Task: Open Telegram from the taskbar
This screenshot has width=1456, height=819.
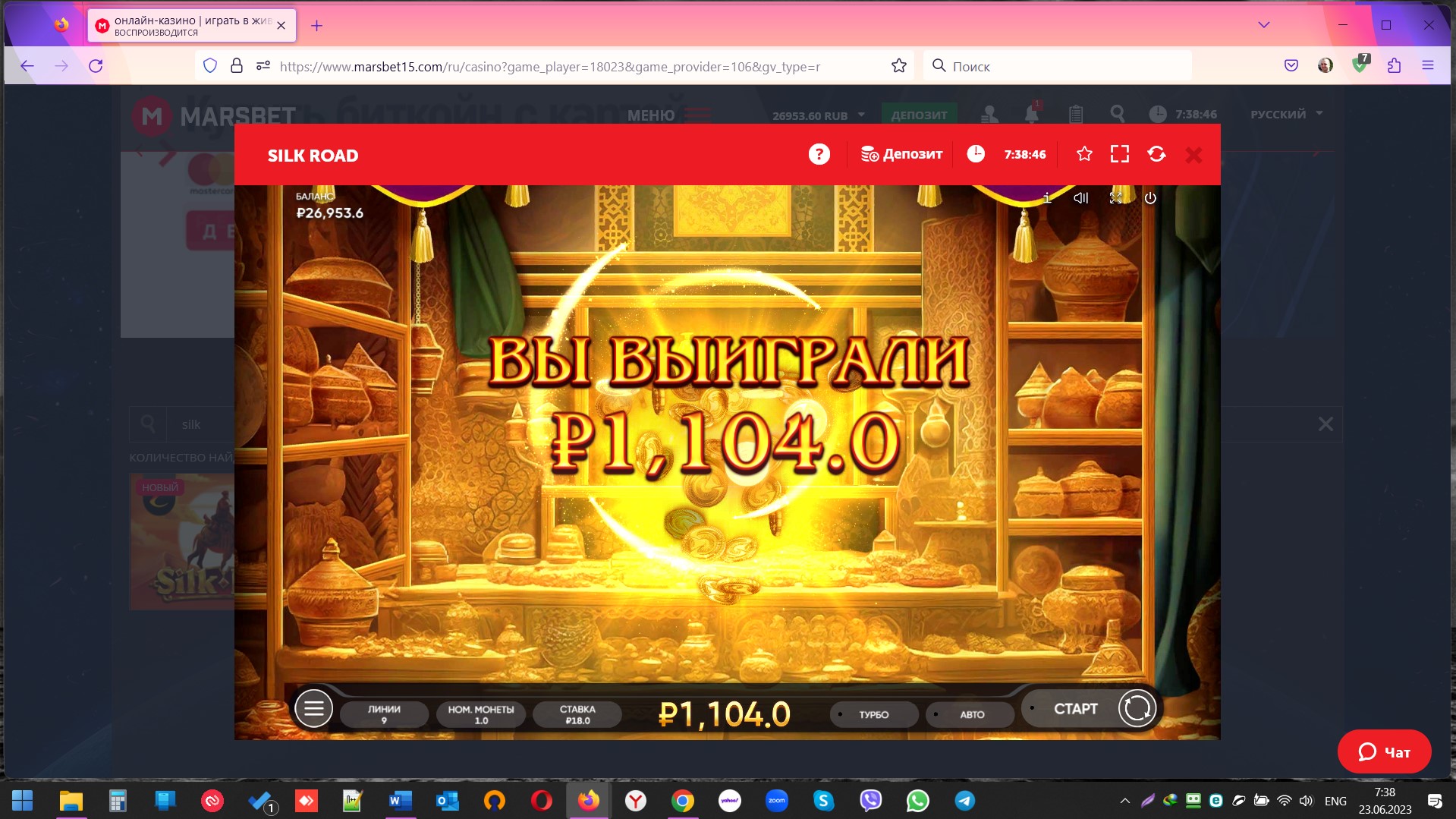Action: point(964,800)
